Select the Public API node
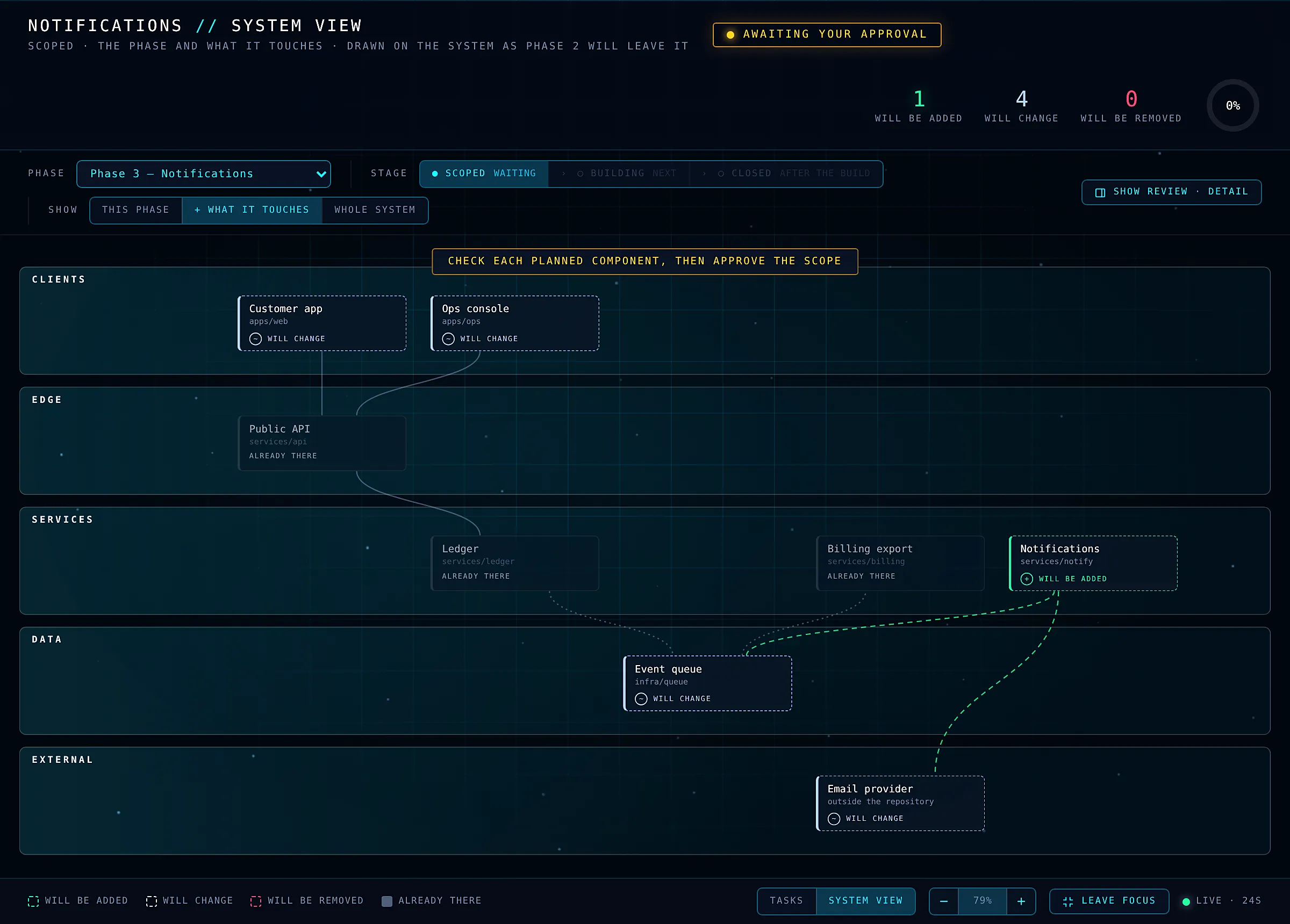Image resolution: width=1290 pixels, height=924 pixels. coord(322,443)
